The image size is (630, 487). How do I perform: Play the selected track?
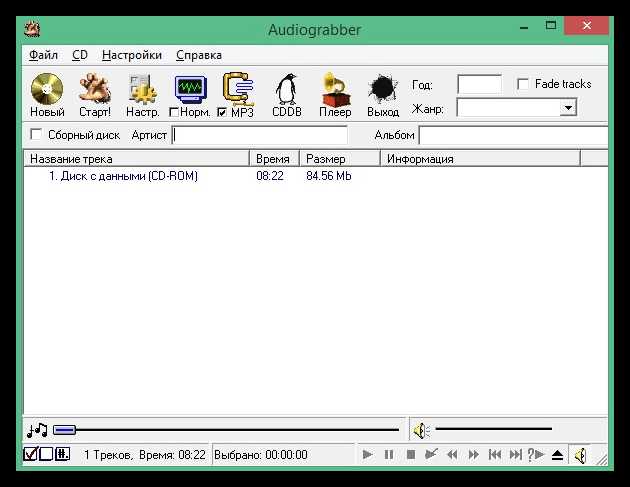pyautogui.click(x=367, y=455)
